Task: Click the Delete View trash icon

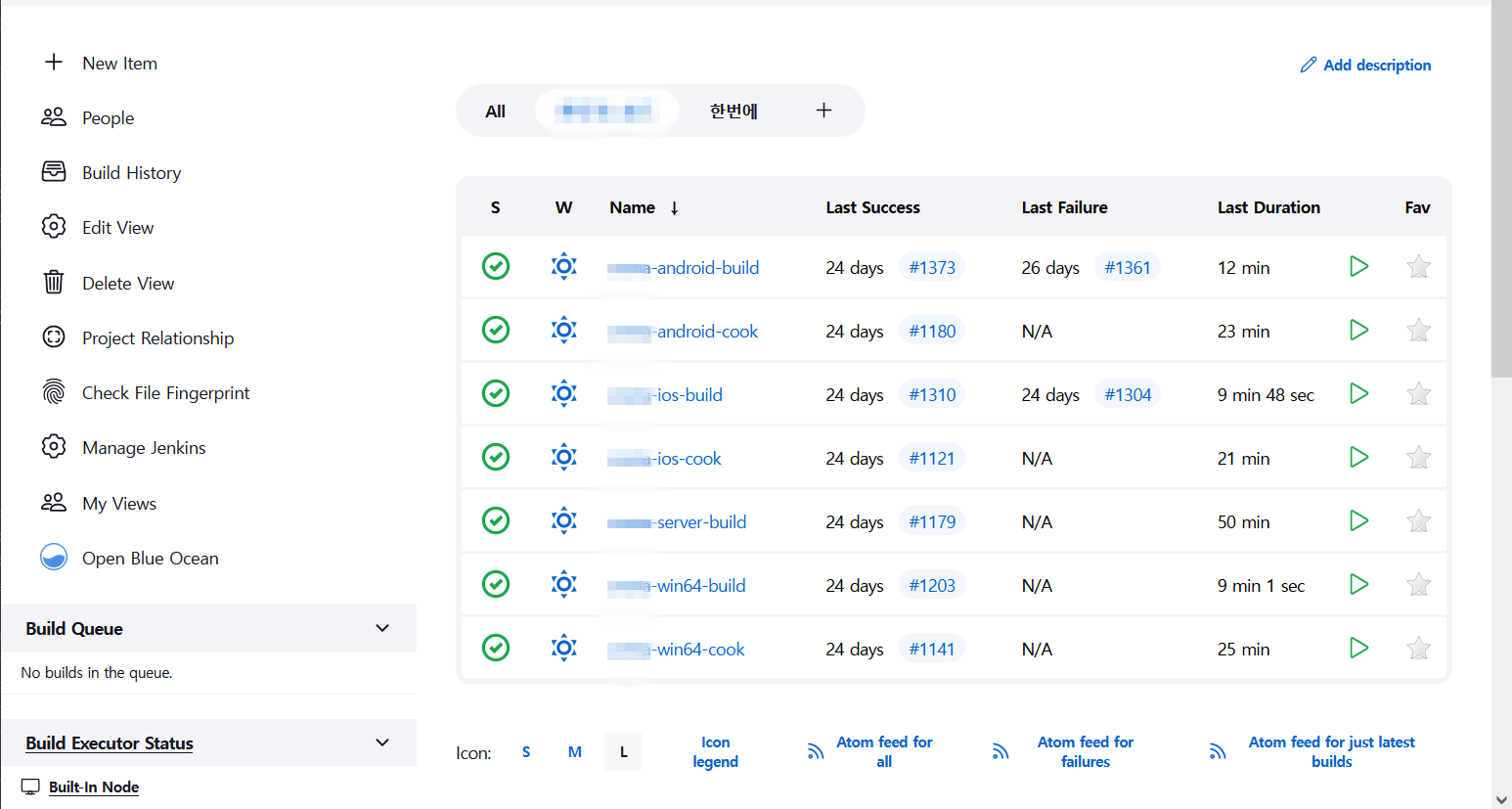Action: (x=54, y=283)
